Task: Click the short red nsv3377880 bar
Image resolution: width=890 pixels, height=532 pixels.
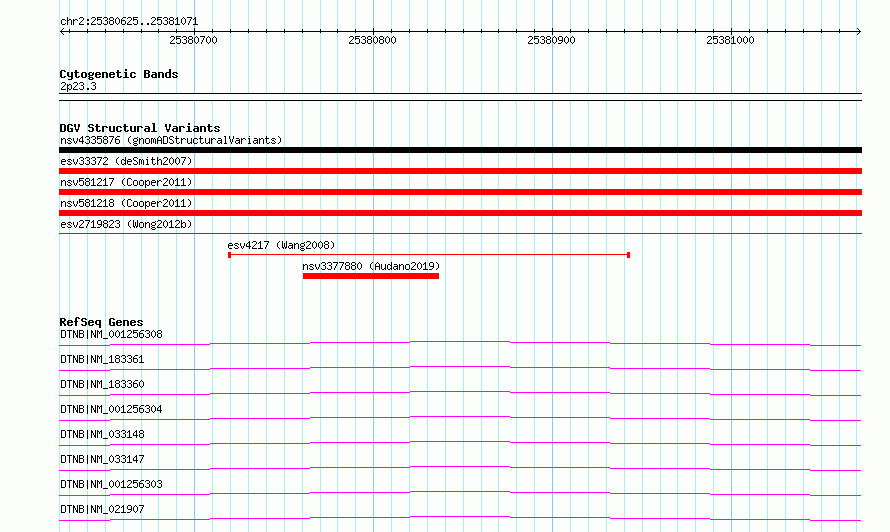Action: click(x=371, y=276)
